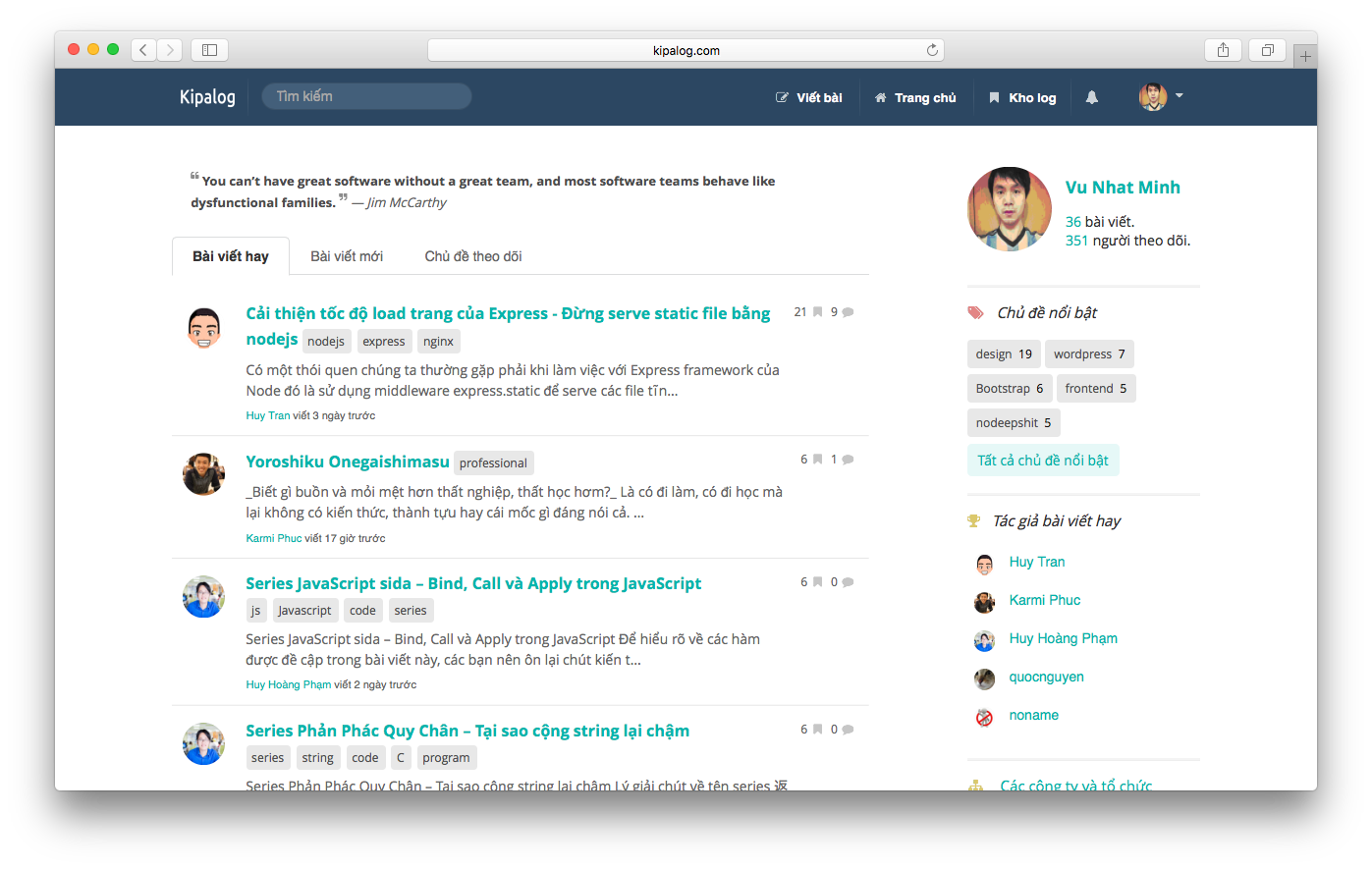1372x869 pixels.
Task: Click bookmark icon on Express article
Action: tap(817, 312)
